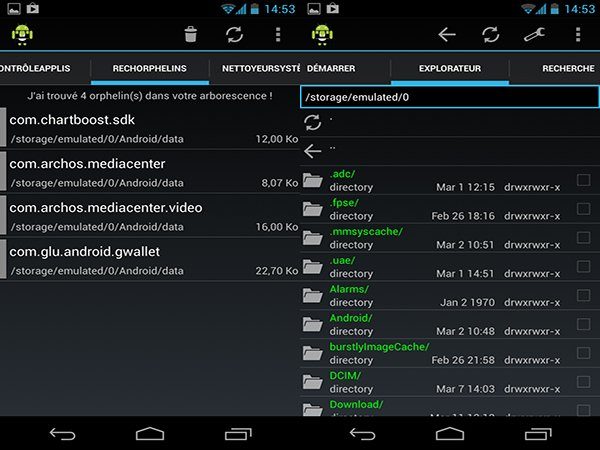Select the RECHORPHELINS tab

point(150,68)
